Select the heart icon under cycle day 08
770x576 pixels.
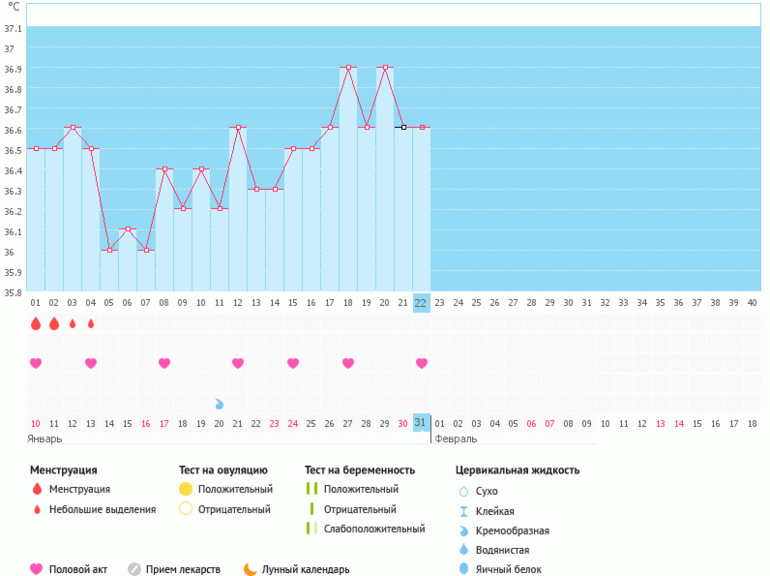click(x=164, y=363)
